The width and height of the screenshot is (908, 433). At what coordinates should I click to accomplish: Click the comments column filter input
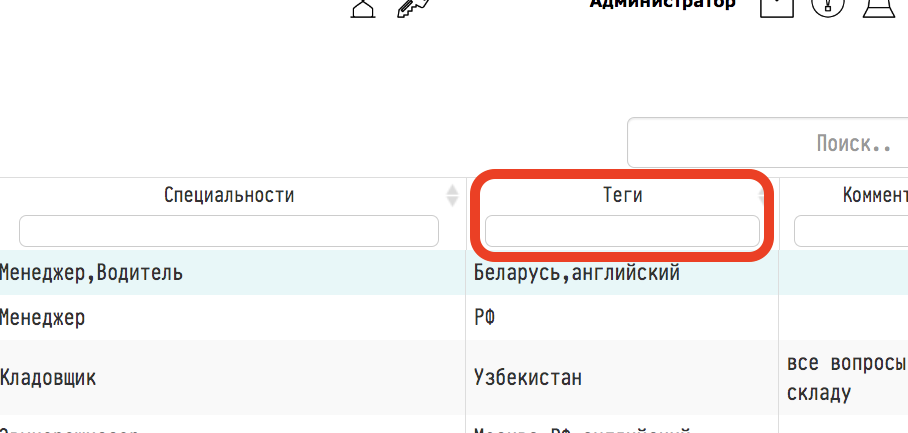851,231
